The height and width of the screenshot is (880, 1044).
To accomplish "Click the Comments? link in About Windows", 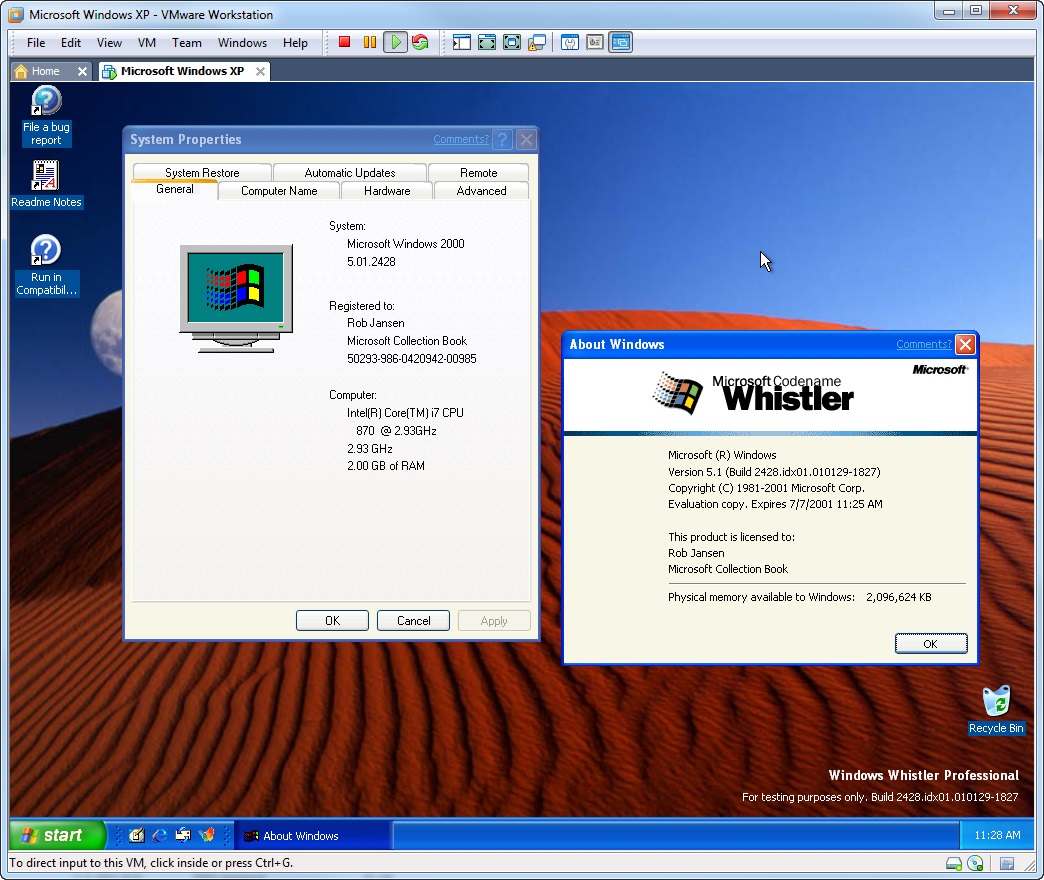I will click(x=923, y=344).
